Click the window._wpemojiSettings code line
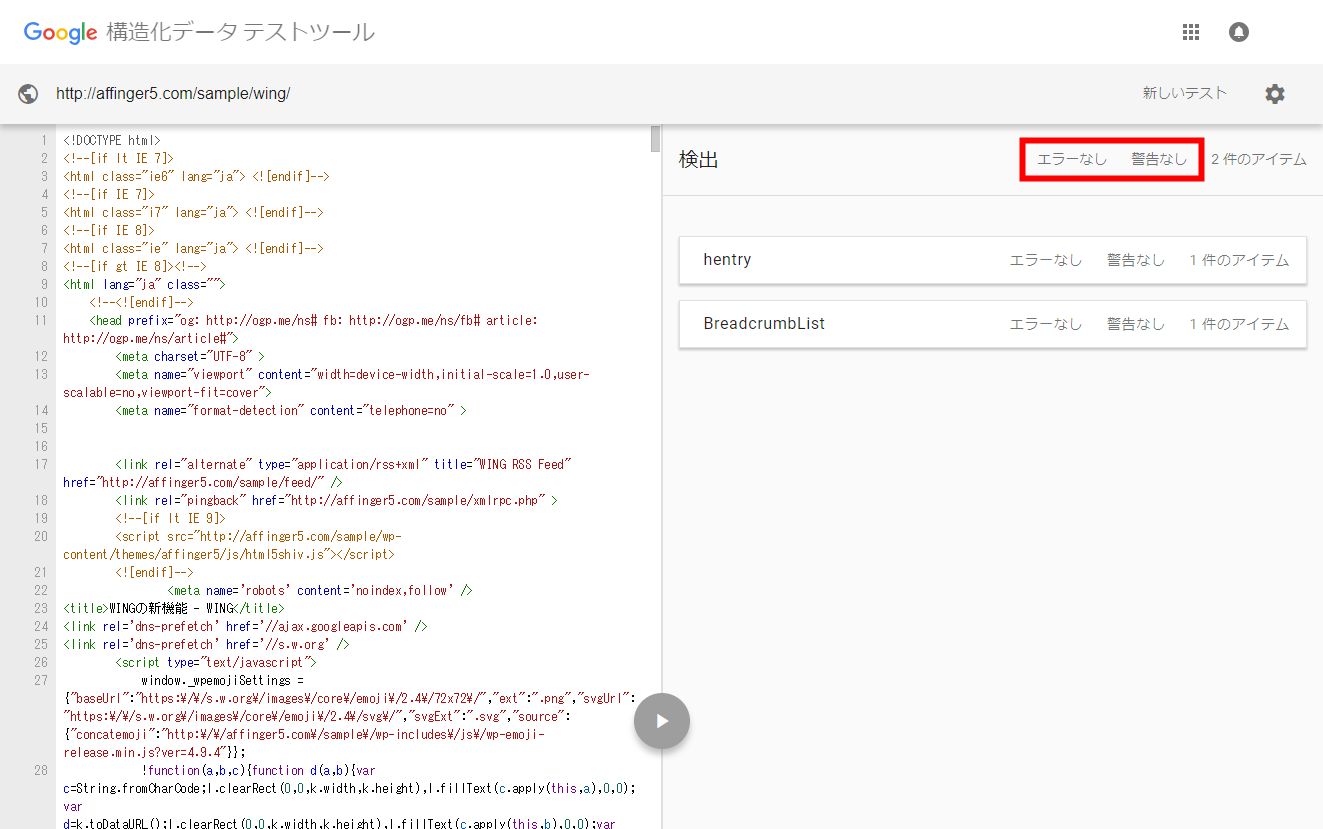 [x=222, y=680]
